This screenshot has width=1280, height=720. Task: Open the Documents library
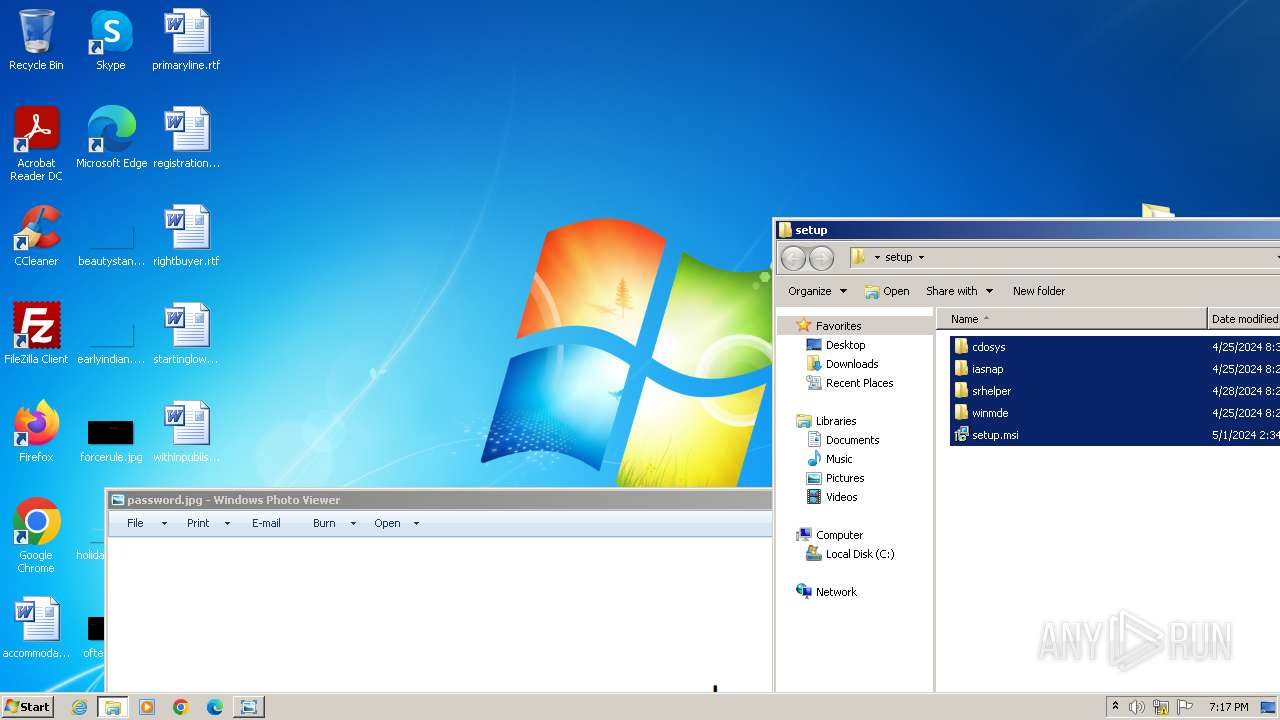[852, 440]
